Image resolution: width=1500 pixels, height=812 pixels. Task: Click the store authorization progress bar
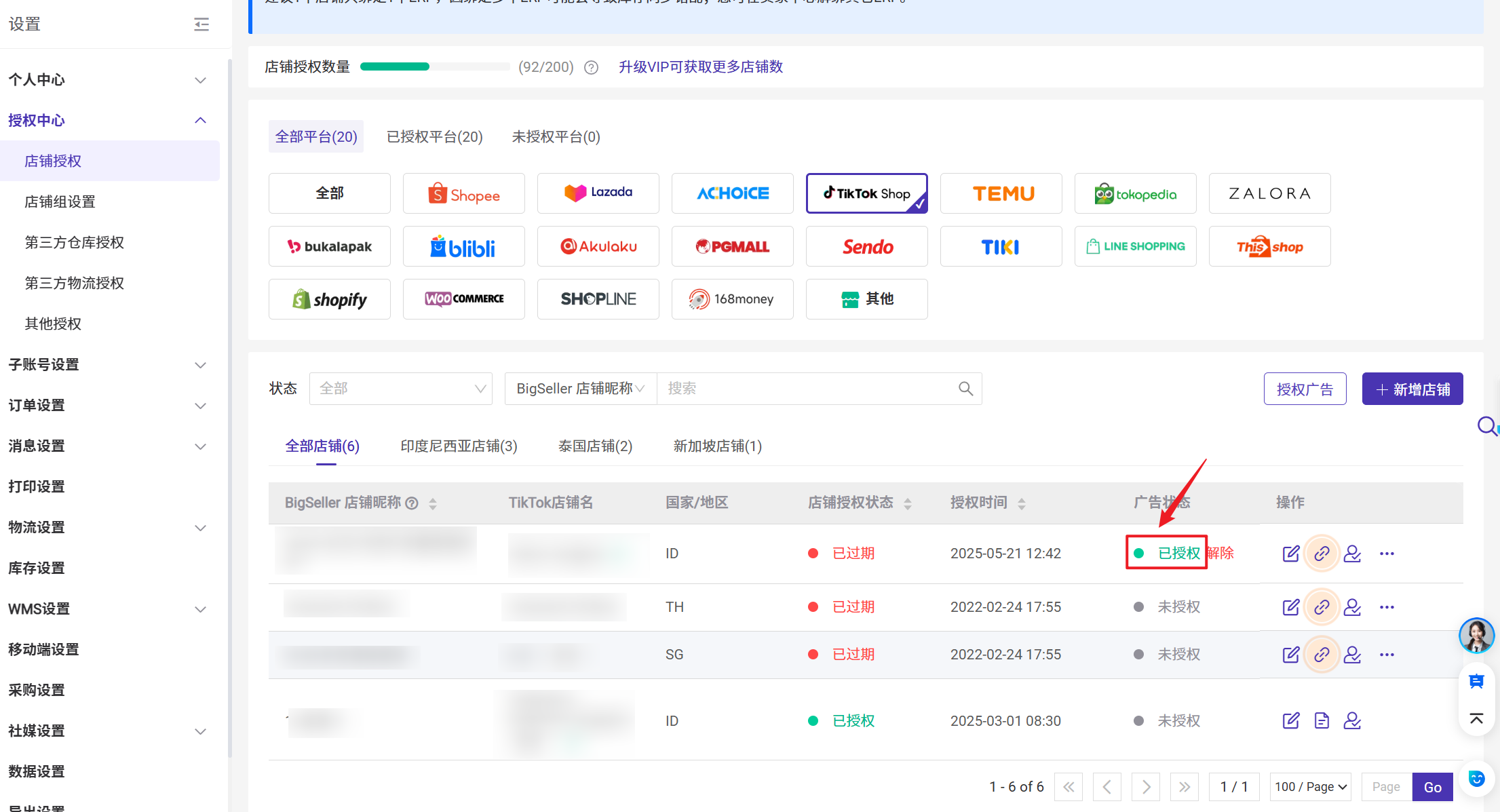pos(435,66)
